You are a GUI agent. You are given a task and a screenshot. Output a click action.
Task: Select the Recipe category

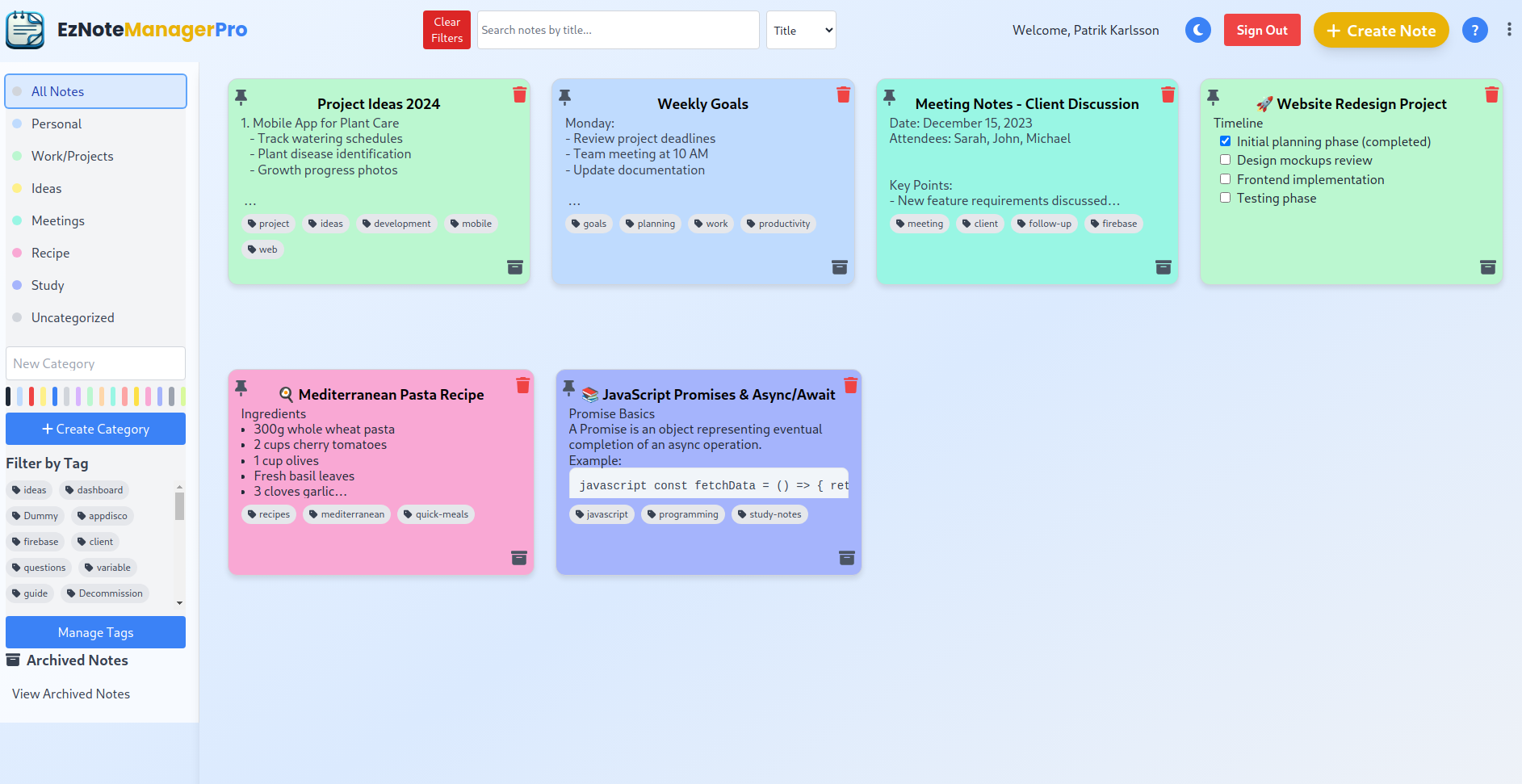95,253
